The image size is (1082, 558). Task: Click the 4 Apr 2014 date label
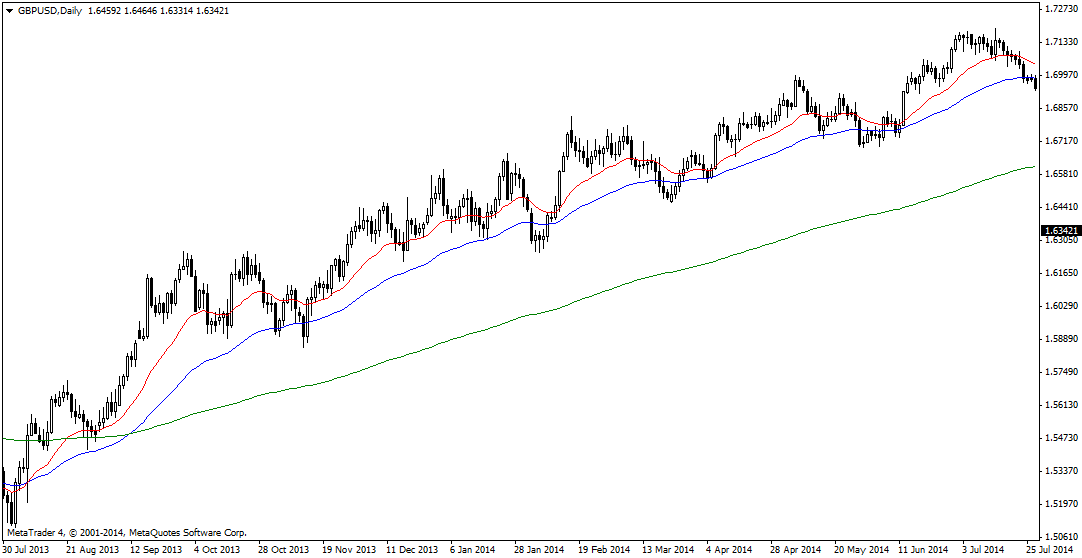click(x=729, y=550)
